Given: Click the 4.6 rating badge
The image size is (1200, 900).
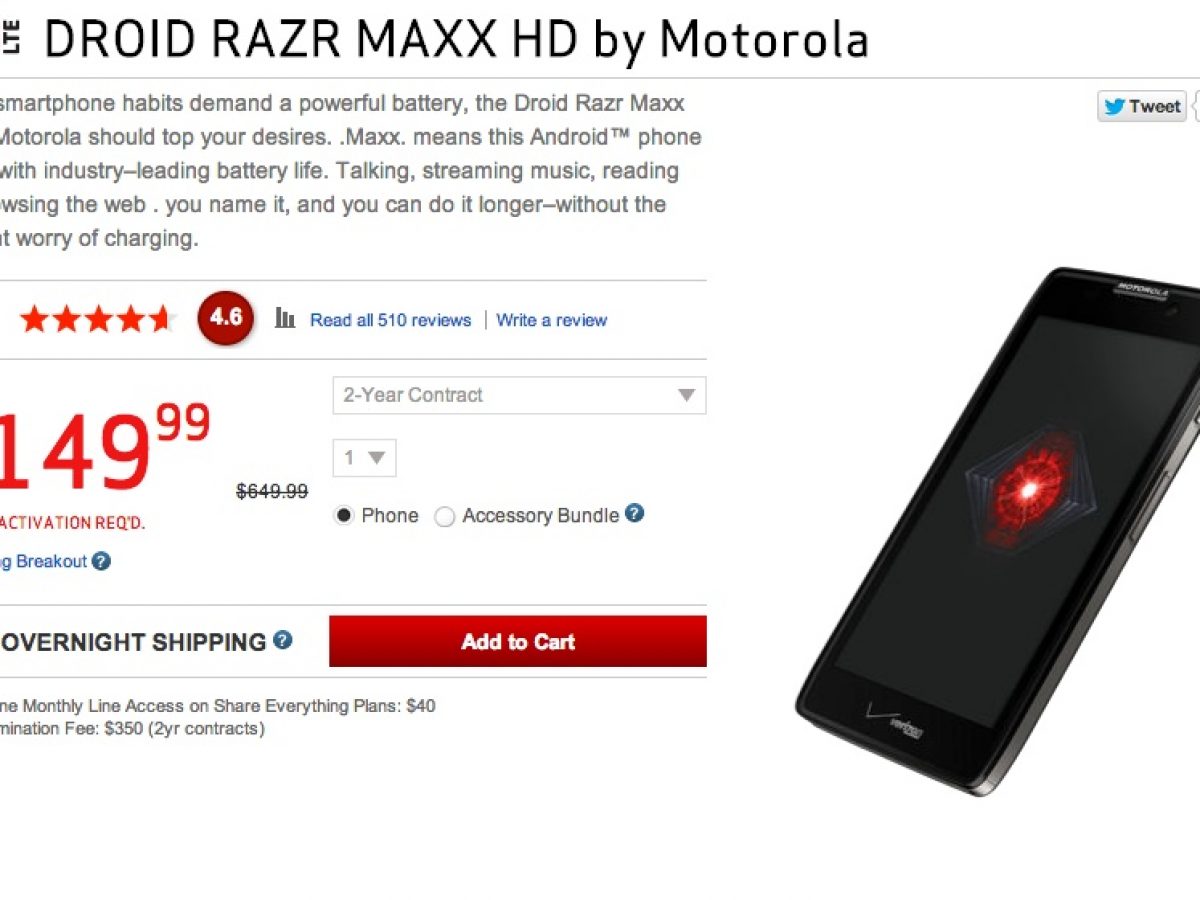Looking at the screenshot, I should coord(226,318).
